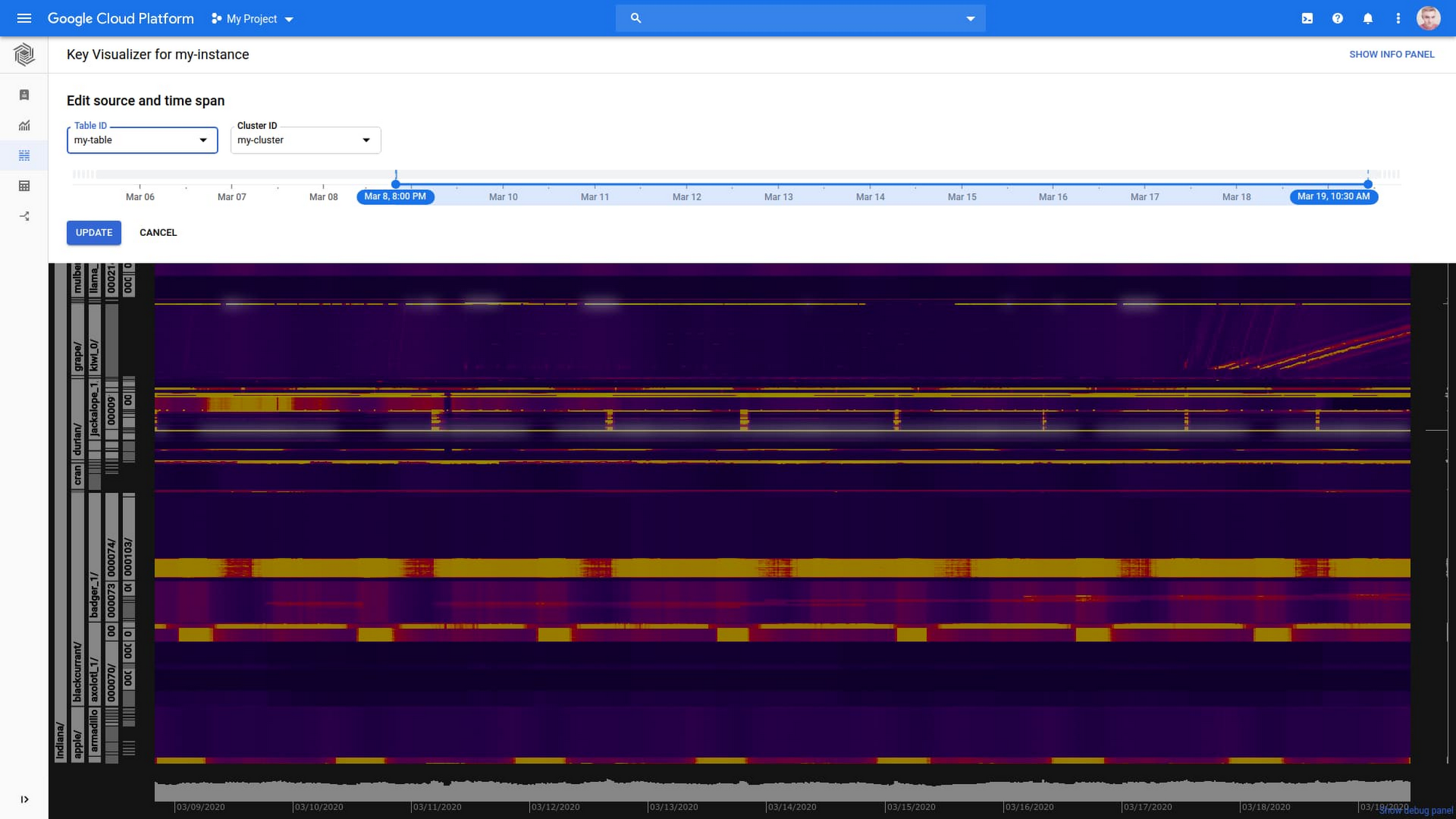Click the more options vertical dots icon
This screenshot has height=819, width=1456.
click(1397, 18)
